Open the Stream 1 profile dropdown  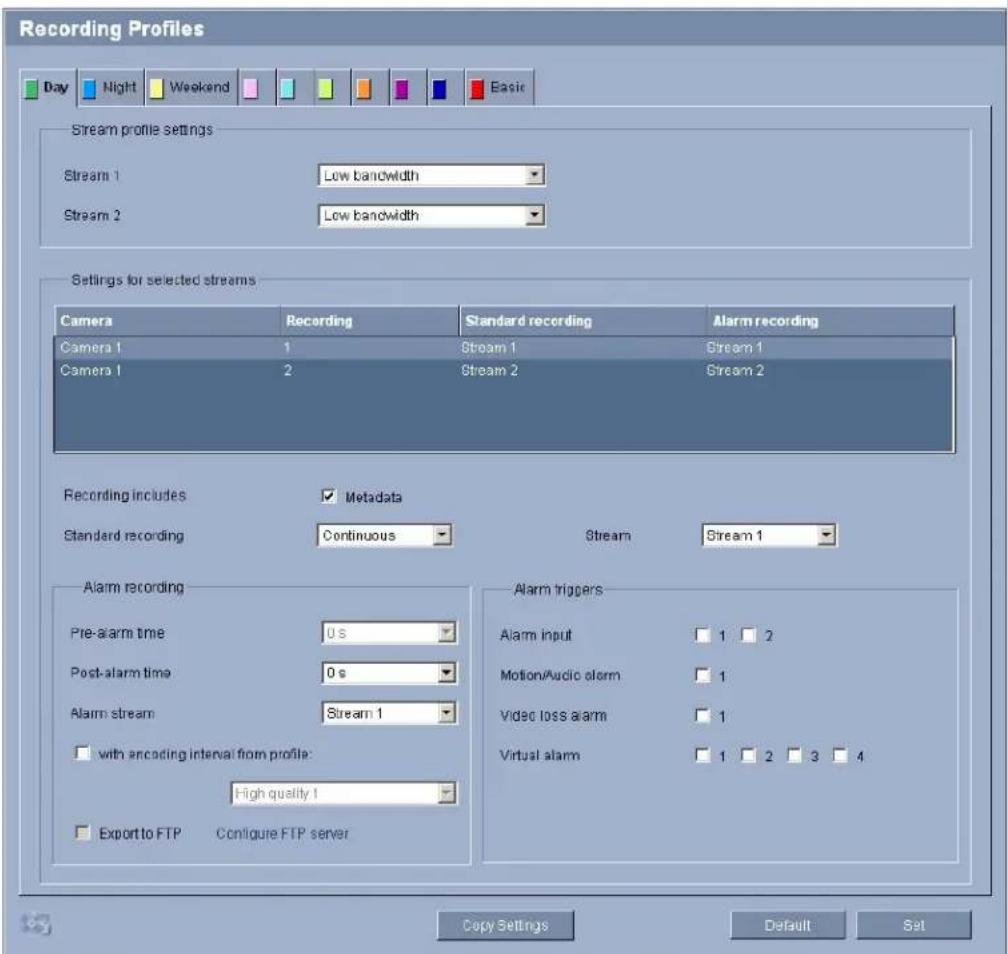pyautogui.click(x=432, y=175)
